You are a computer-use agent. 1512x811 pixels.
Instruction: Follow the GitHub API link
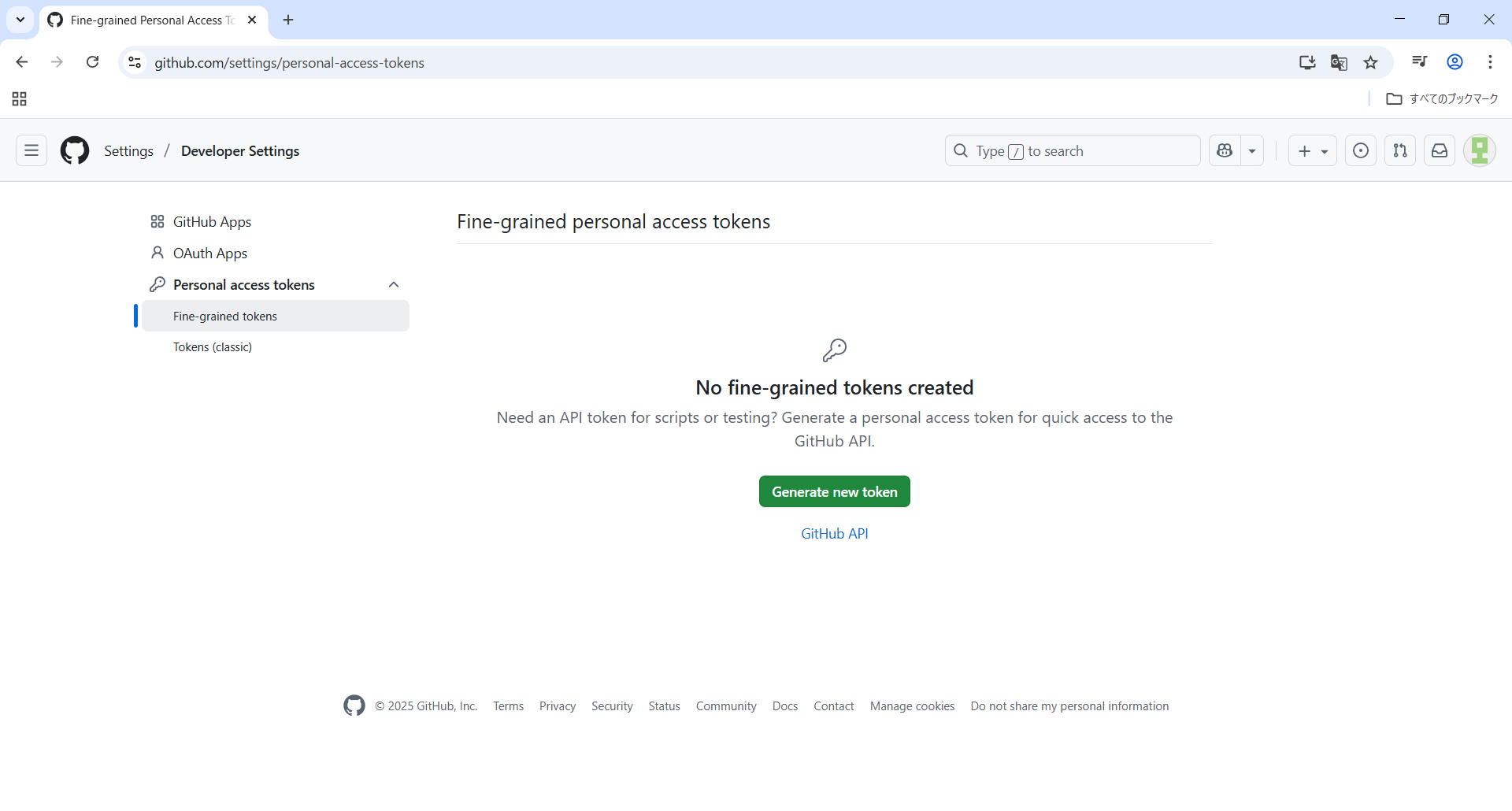[x=834, y=534]
